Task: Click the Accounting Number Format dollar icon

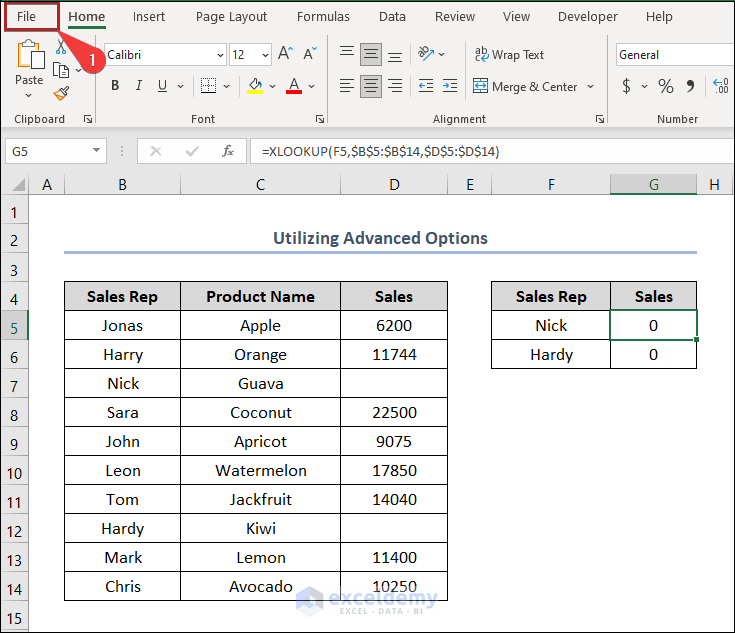Action: point(627,87)
